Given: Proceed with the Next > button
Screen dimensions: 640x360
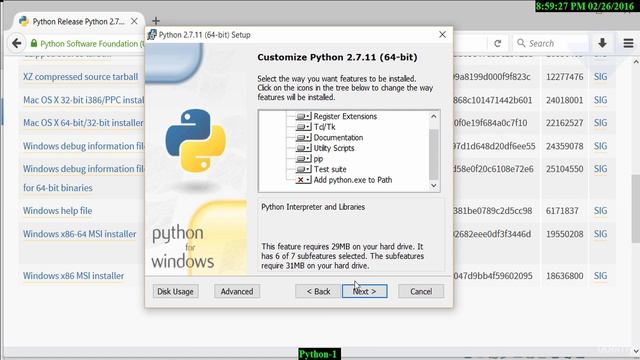Looking at the screenshot, I should pyautogui.click(x=364, y=291).
